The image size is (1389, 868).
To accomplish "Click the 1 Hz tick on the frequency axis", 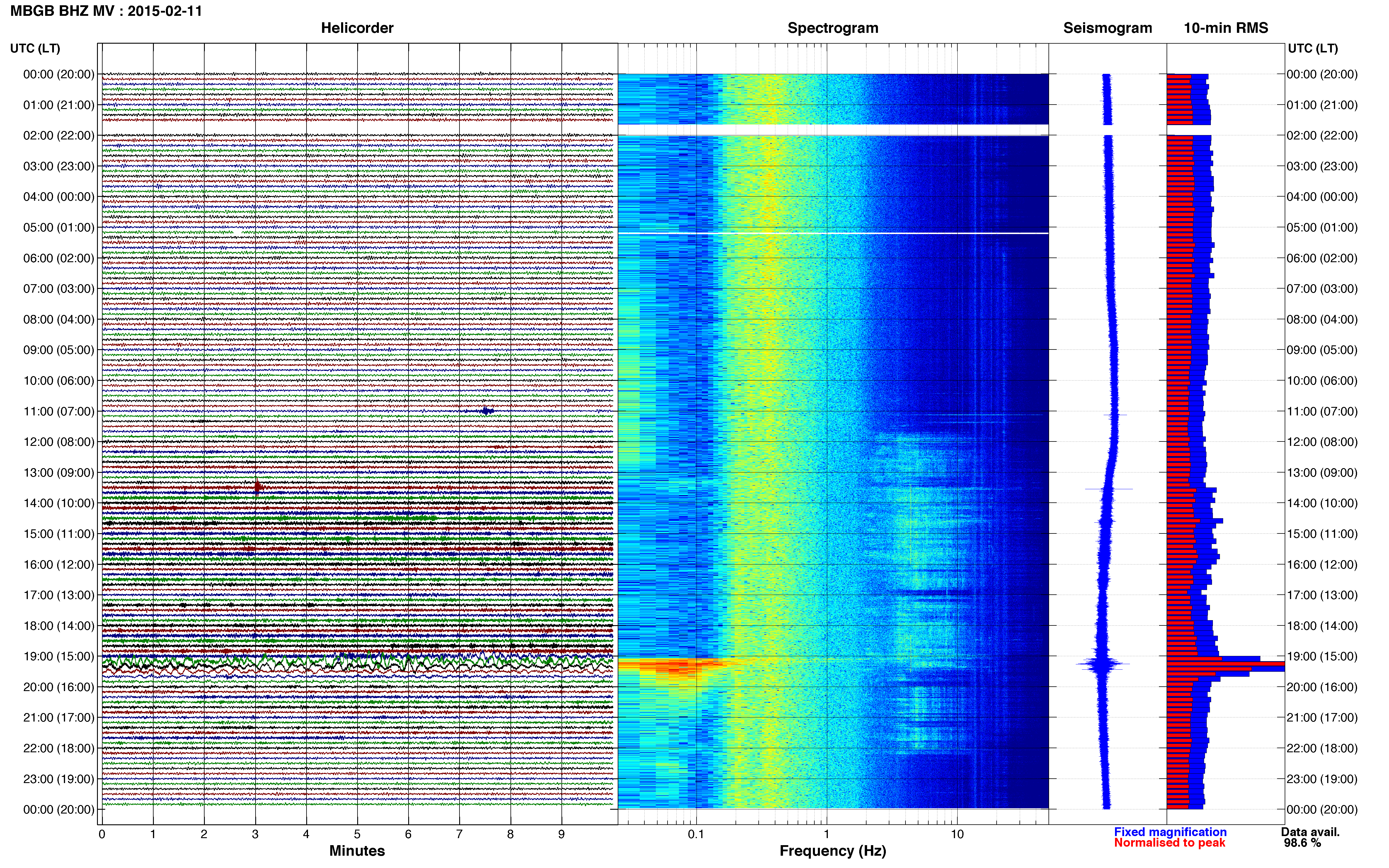I will pyautogui.click(x=826, y=834).
